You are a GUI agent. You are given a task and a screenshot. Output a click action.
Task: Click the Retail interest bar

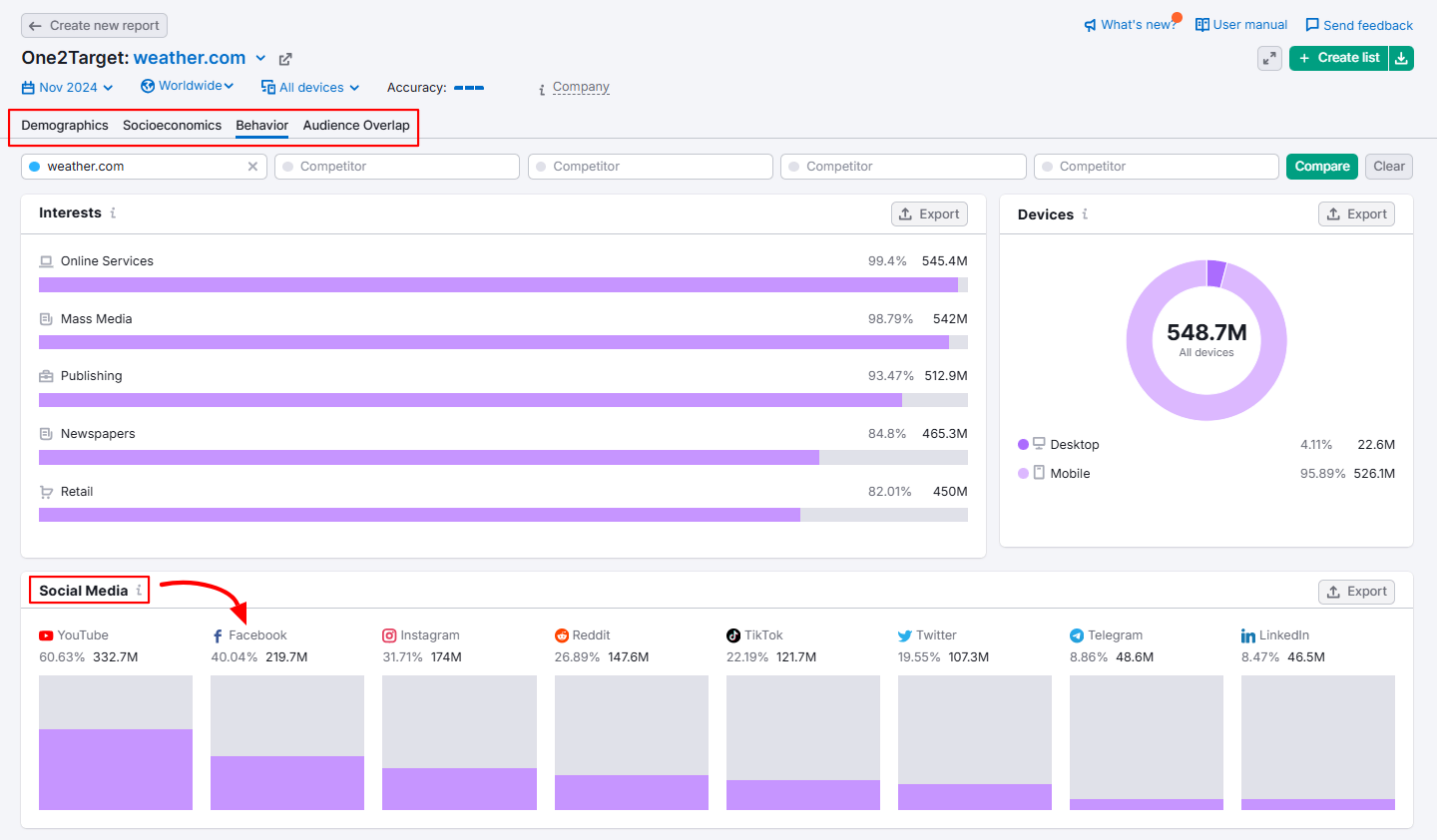click(503, 515)
